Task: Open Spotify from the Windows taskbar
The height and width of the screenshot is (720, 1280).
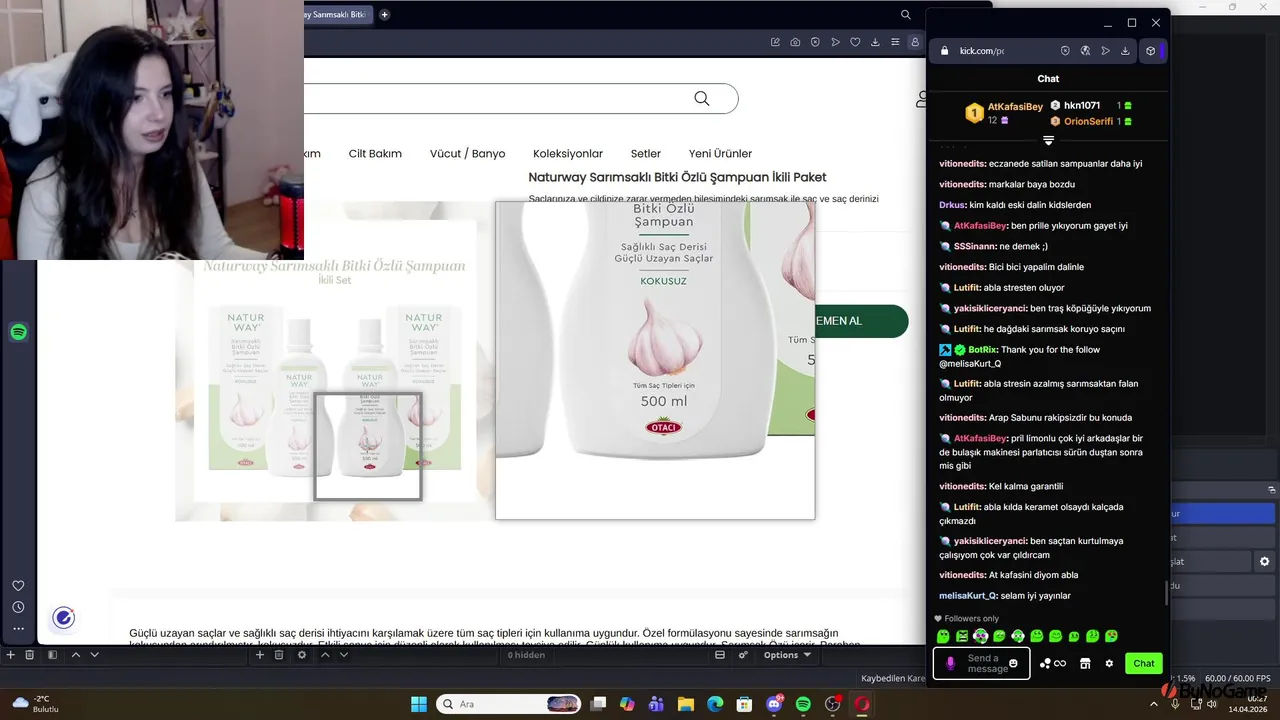Action: [803, 704]
